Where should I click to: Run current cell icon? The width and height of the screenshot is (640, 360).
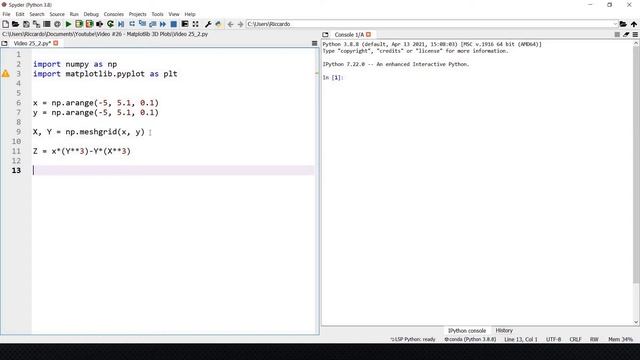tap(79, 24)
